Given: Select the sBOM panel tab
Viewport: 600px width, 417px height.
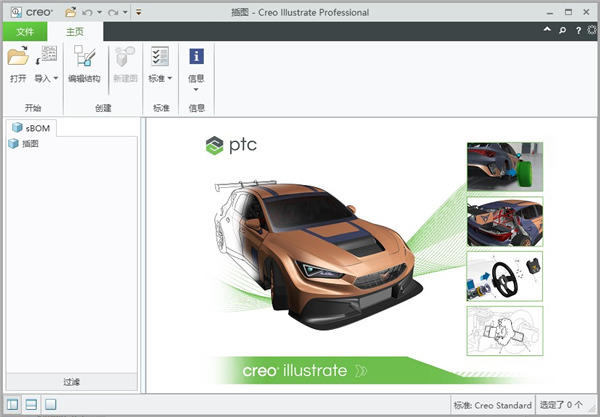Looking at the screenshot, I should [x=31, y=128].
